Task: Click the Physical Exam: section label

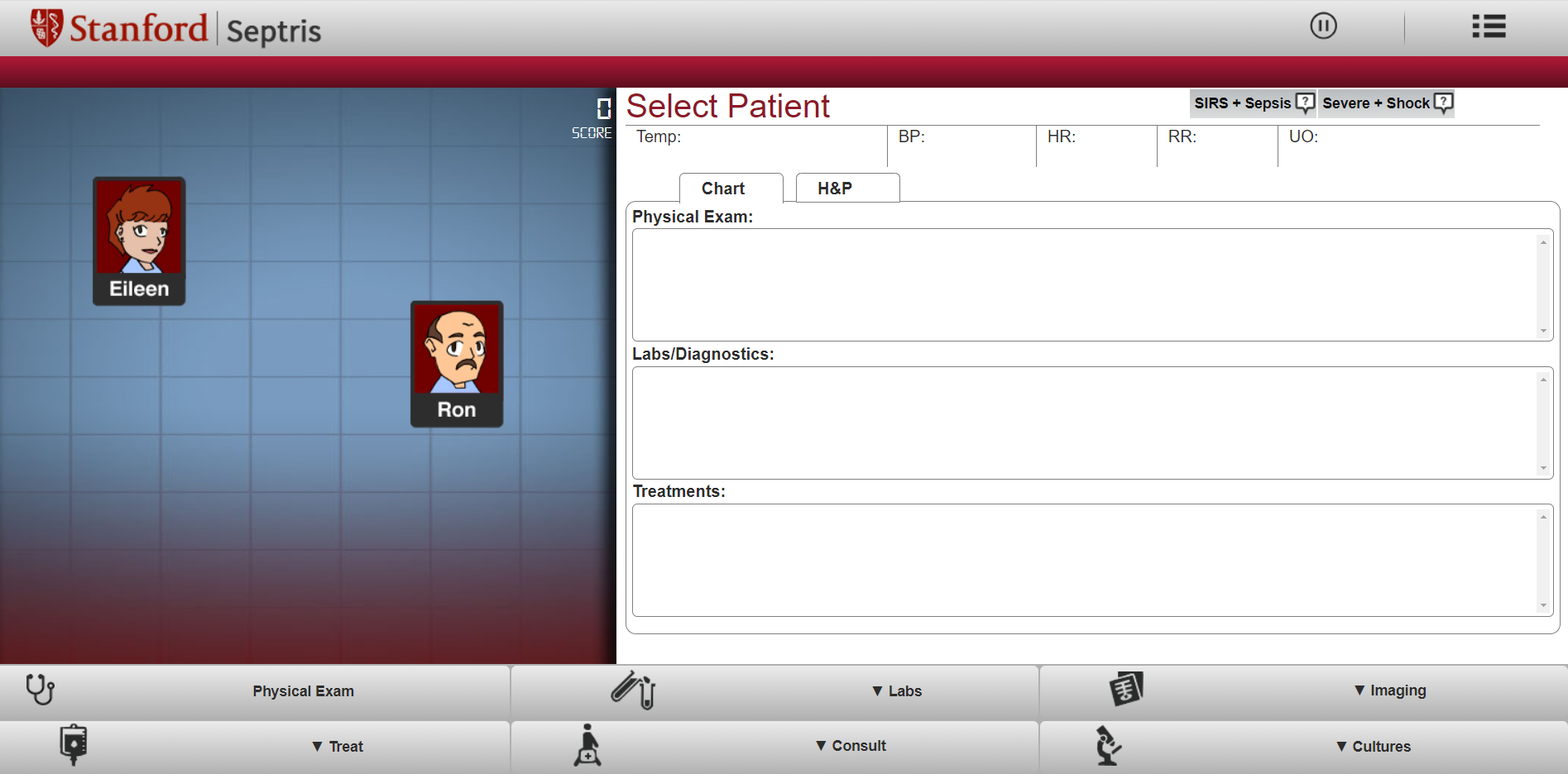Action: point(693,217)
